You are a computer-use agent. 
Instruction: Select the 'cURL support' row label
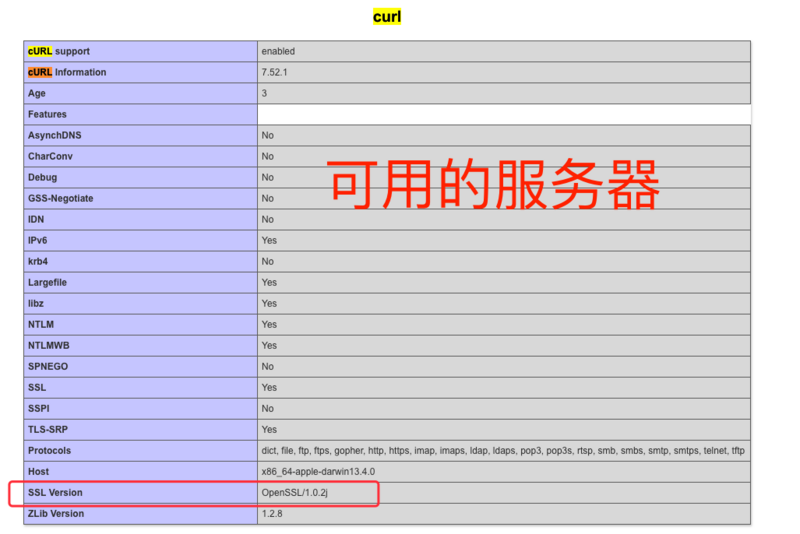point(59,52)
